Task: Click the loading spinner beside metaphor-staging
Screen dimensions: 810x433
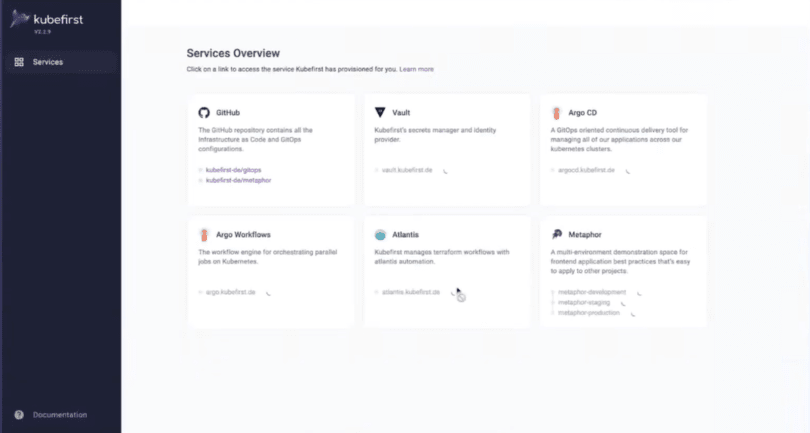Action: [x=623, y=303]
